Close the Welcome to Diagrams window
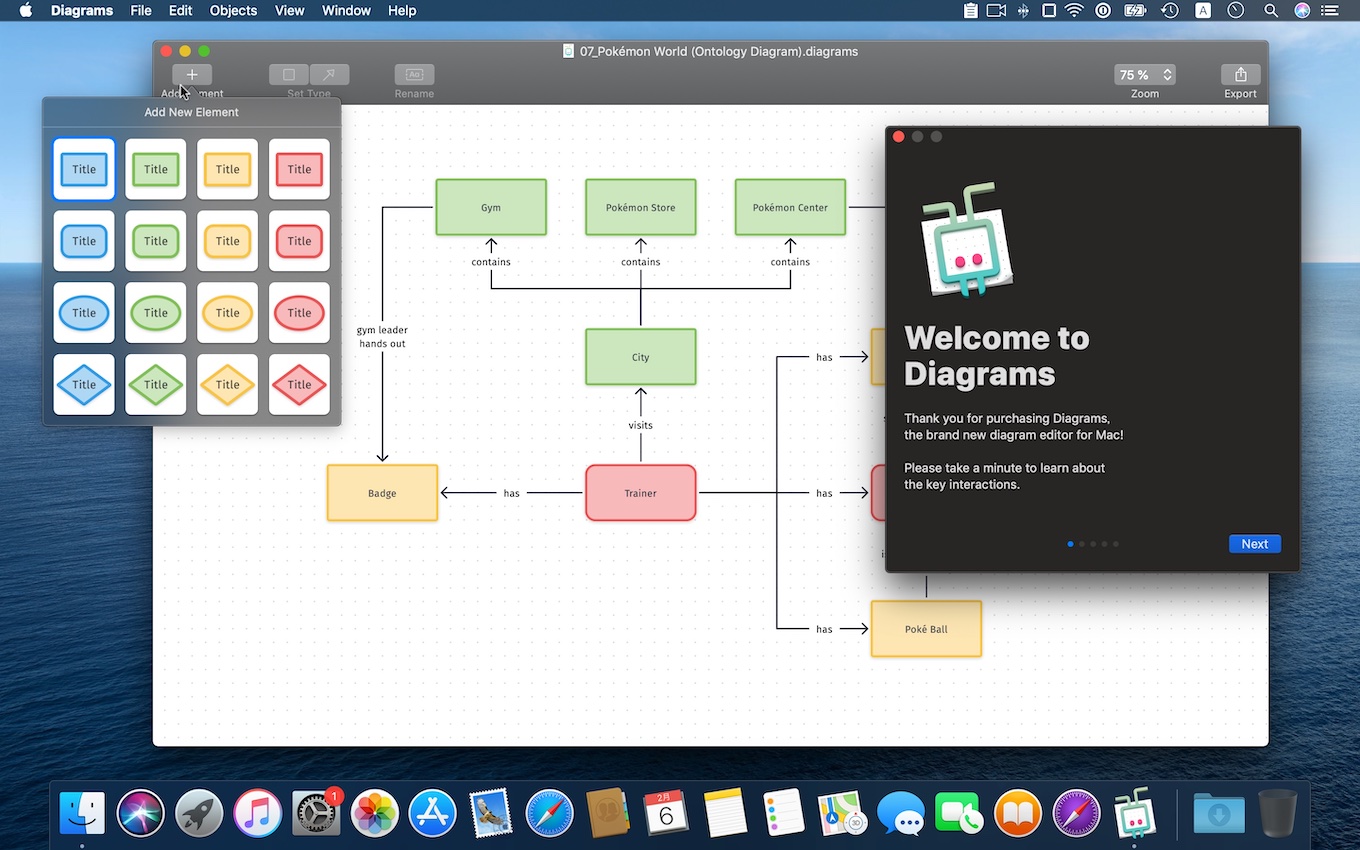 [x=898, y=137]
